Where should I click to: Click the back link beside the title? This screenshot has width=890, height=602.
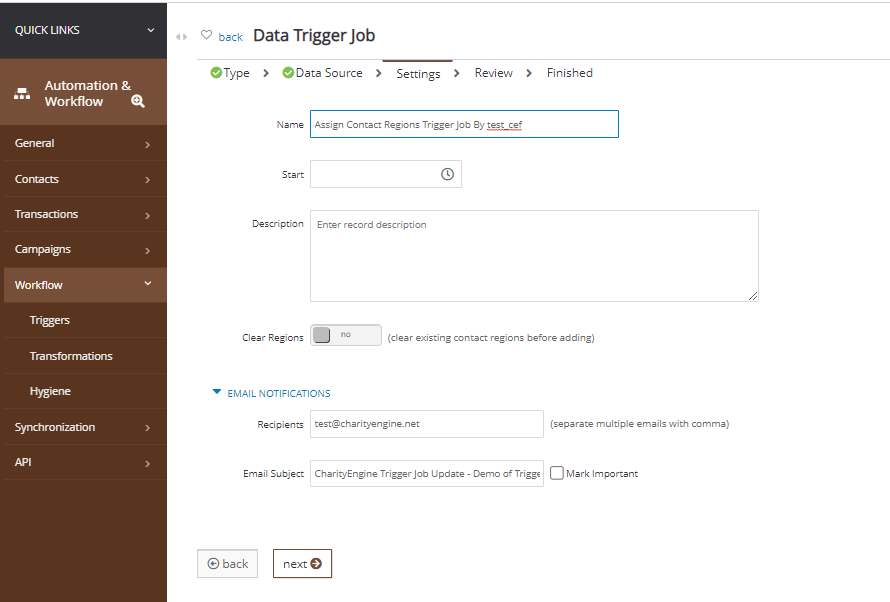[230, 37]
